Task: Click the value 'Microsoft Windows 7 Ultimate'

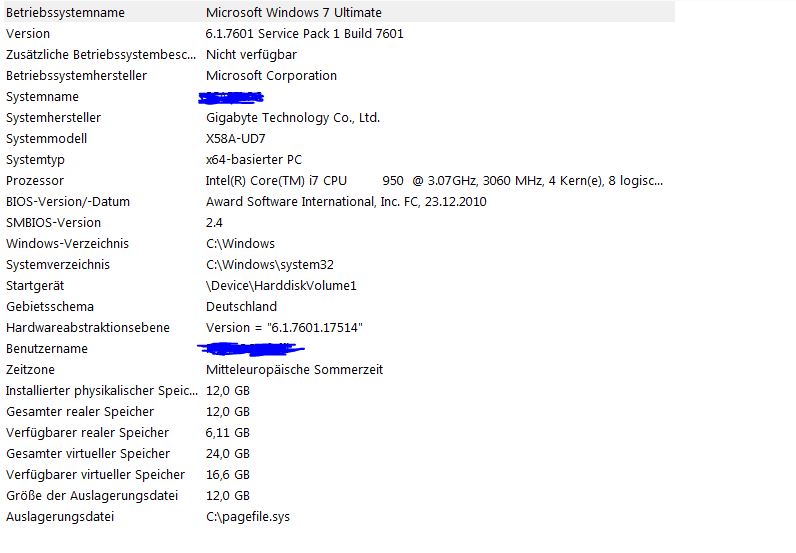Action: (294, 13)
